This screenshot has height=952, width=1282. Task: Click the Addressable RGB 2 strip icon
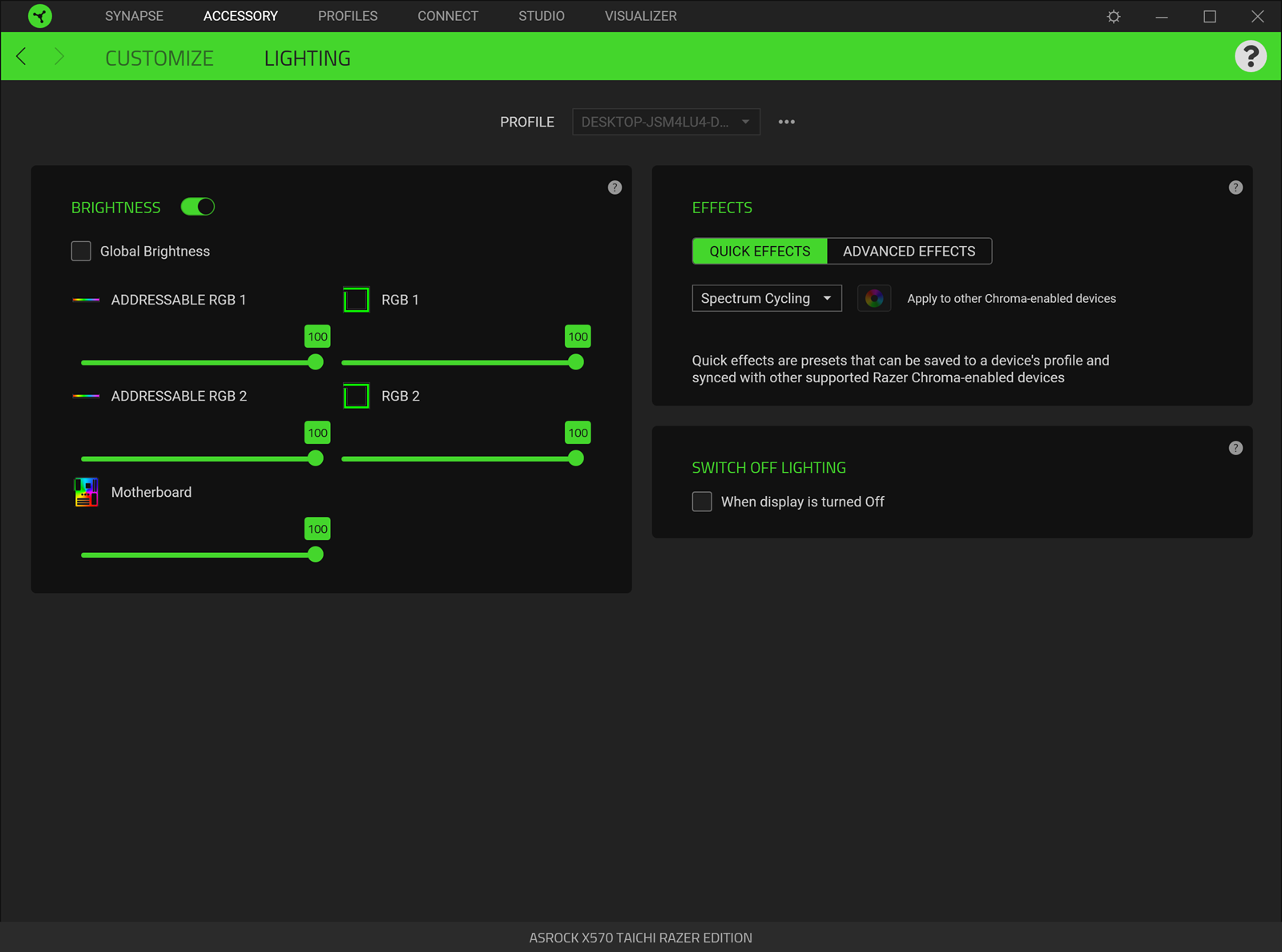[x=86, y=396]
